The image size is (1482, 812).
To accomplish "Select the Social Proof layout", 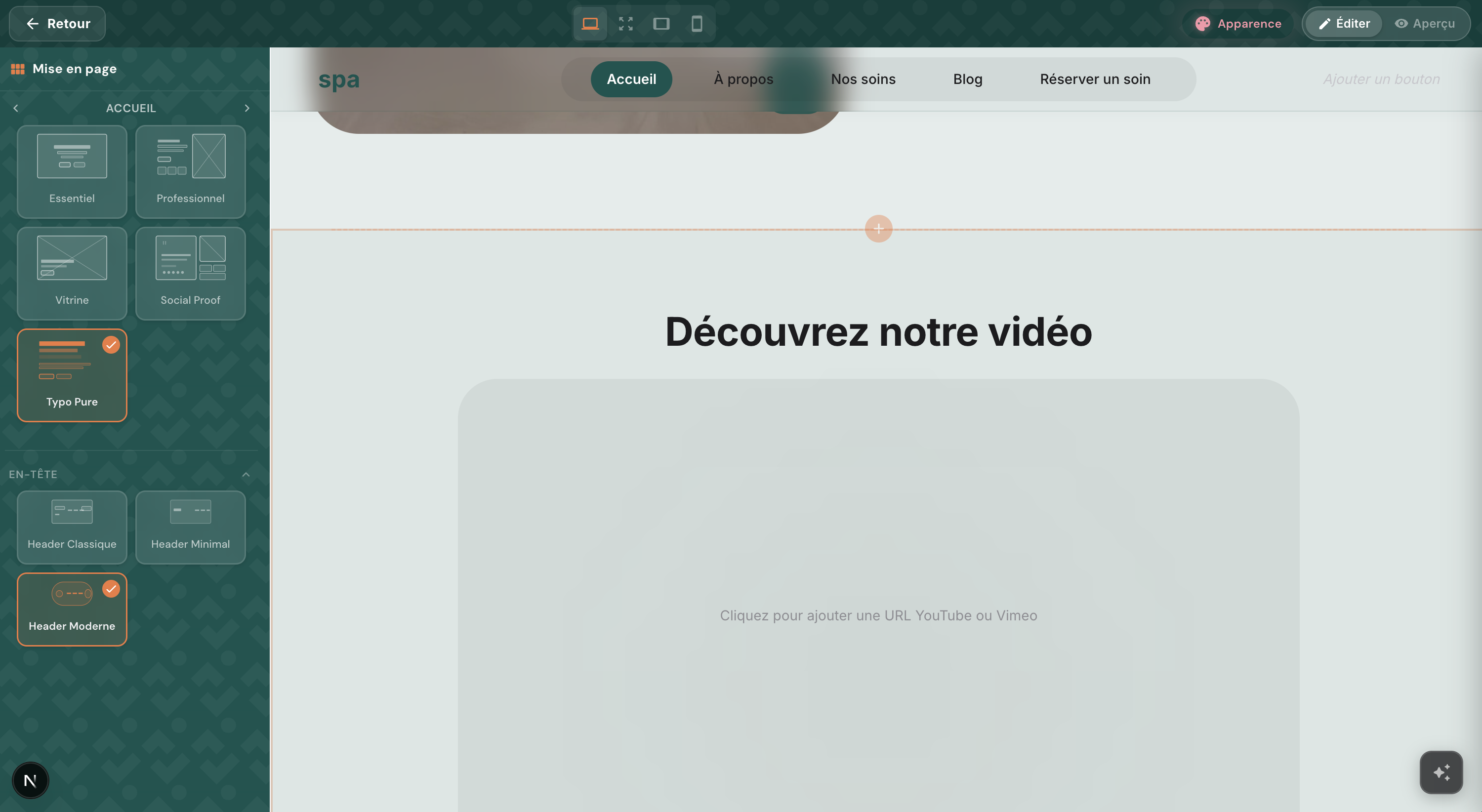I will tap(190, 274).
